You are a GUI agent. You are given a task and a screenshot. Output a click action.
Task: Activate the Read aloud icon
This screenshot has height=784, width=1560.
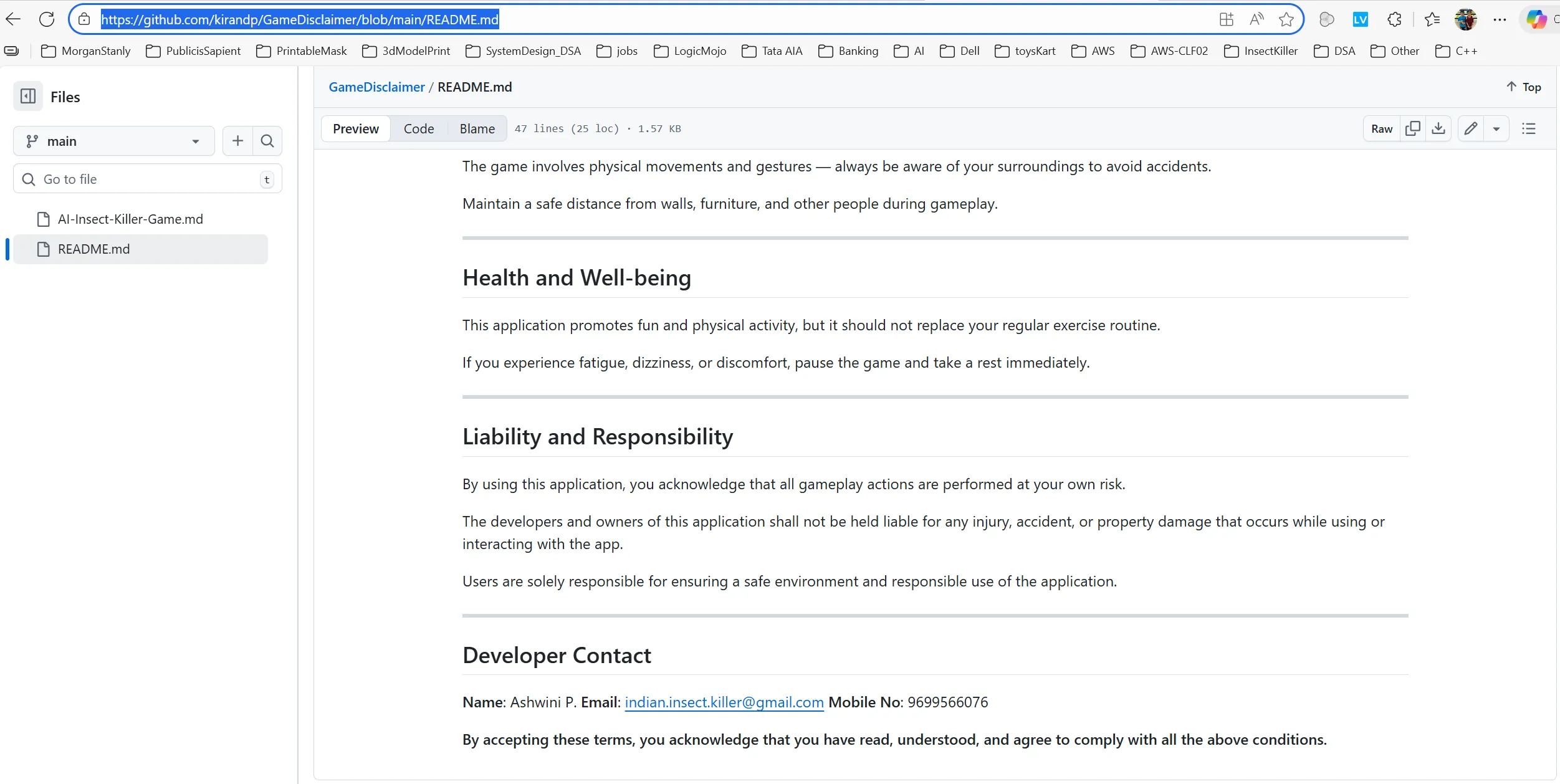point(1256,19)
